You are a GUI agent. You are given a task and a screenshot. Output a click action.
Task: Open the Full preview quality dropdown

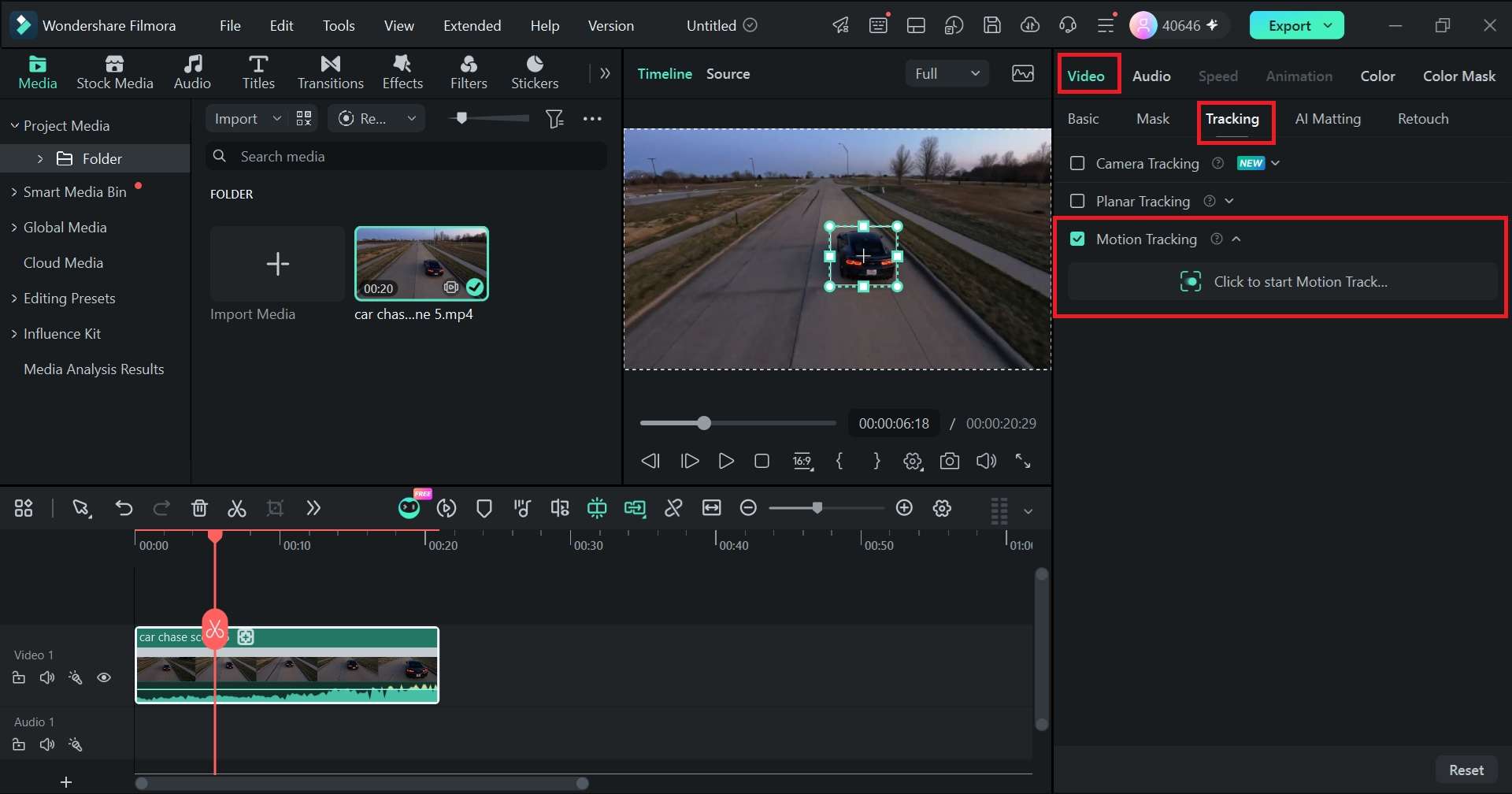[x=947, y=74]
